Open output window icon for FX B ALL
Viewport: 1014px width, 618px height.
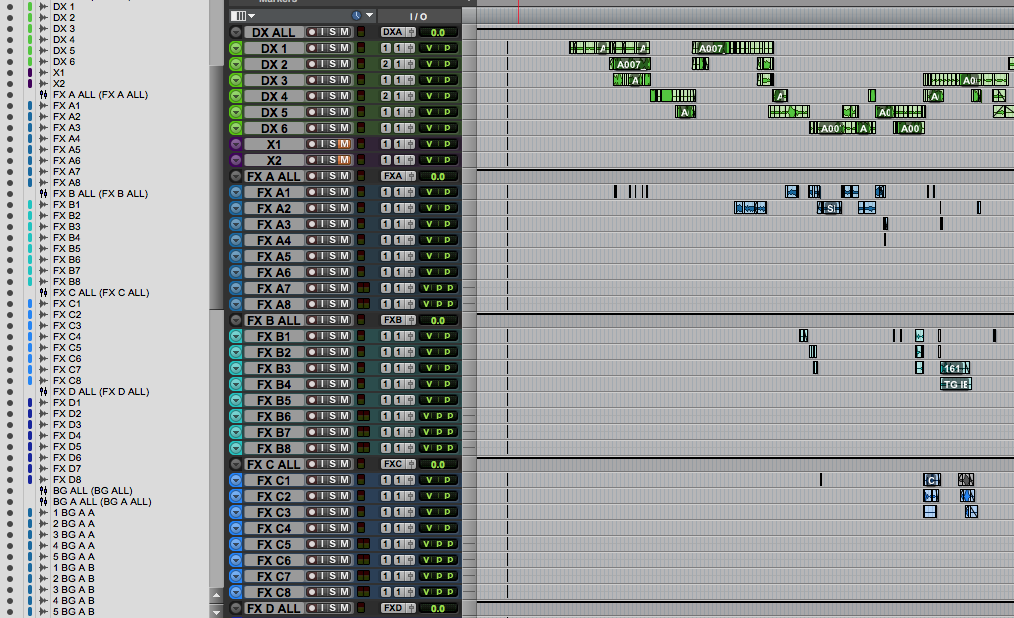click(410, 320)
